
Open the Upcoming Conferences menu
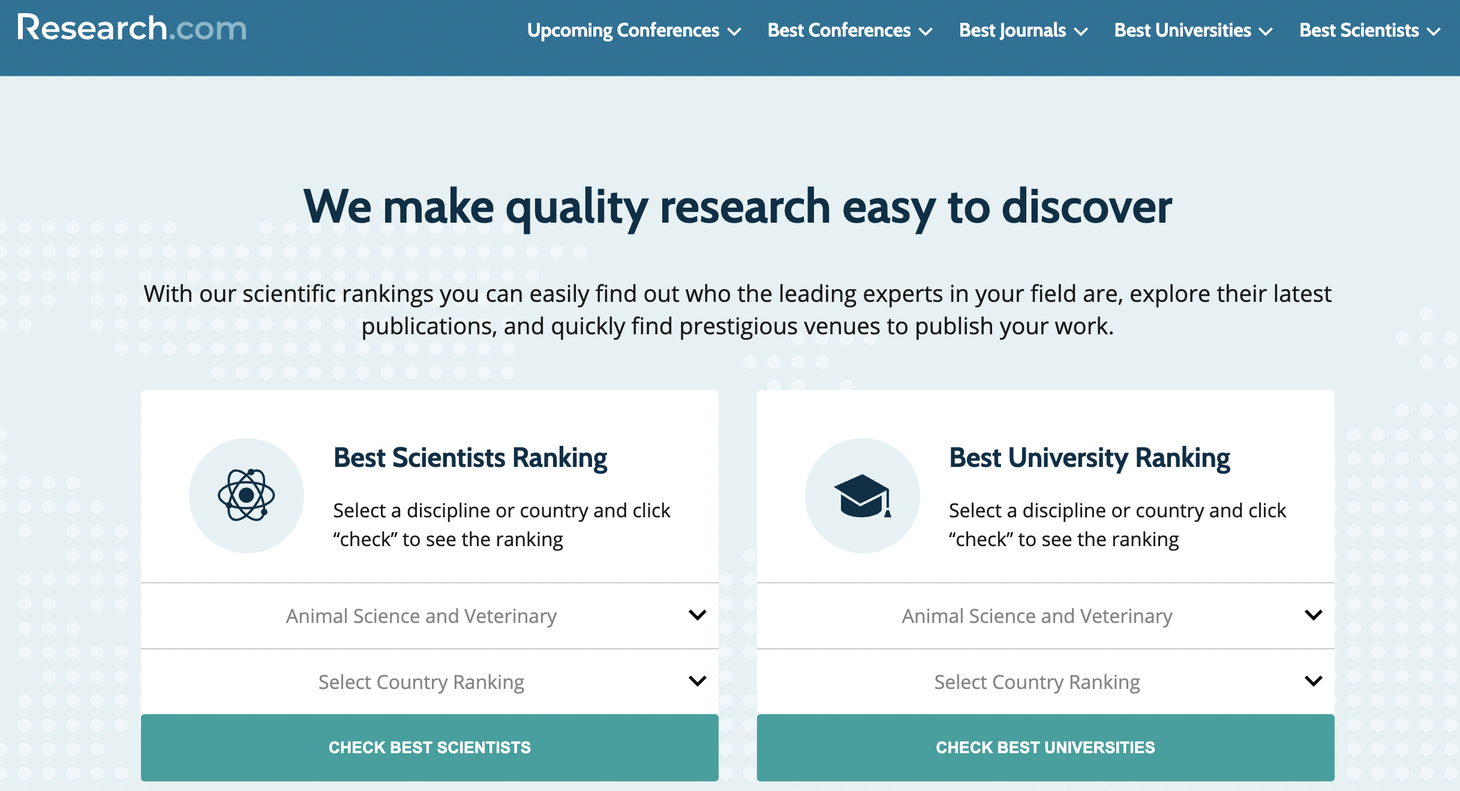[x=634, y=30]
